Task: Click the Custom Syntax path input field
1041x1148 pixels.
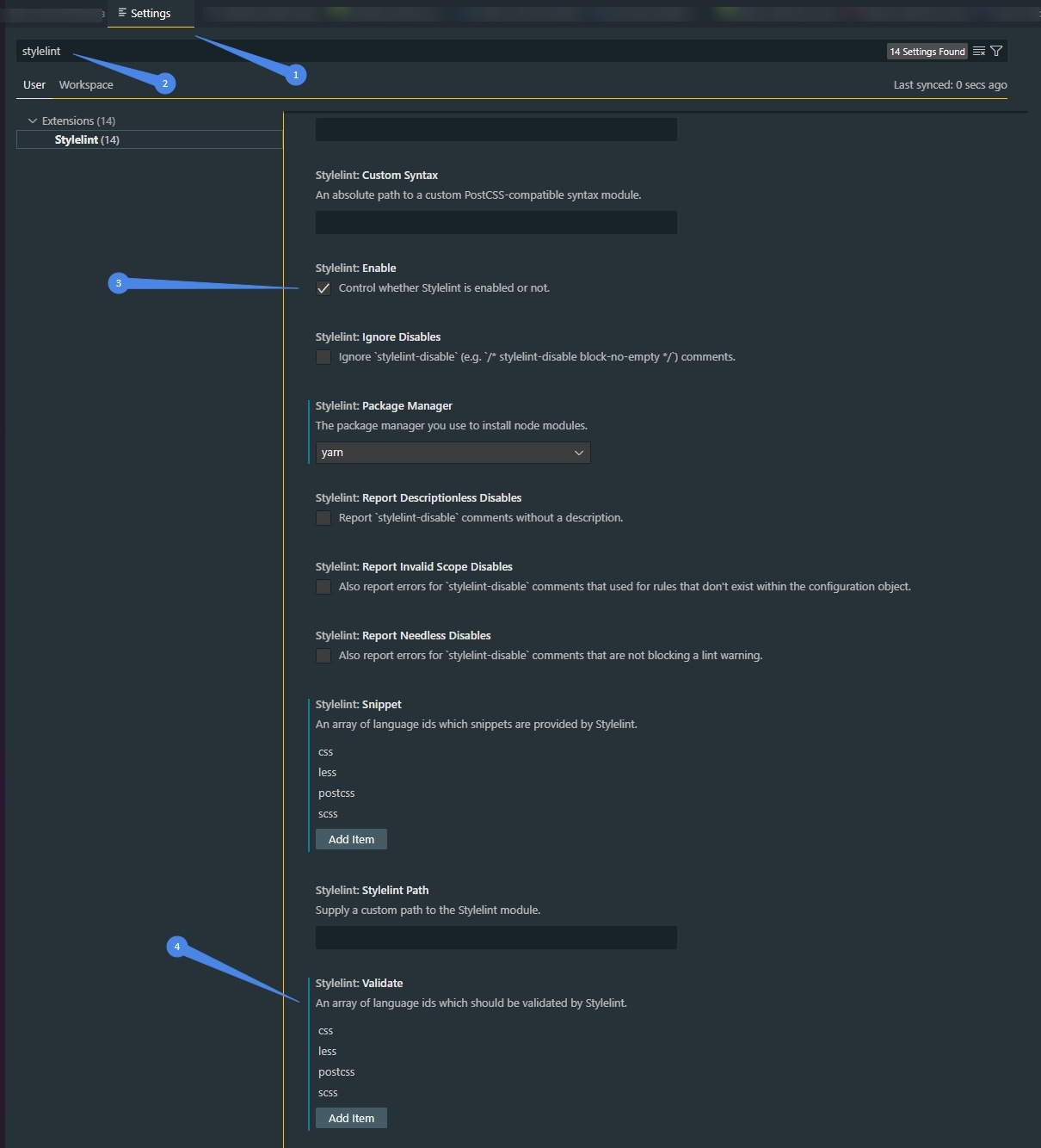Action: (x=496, y=222)
